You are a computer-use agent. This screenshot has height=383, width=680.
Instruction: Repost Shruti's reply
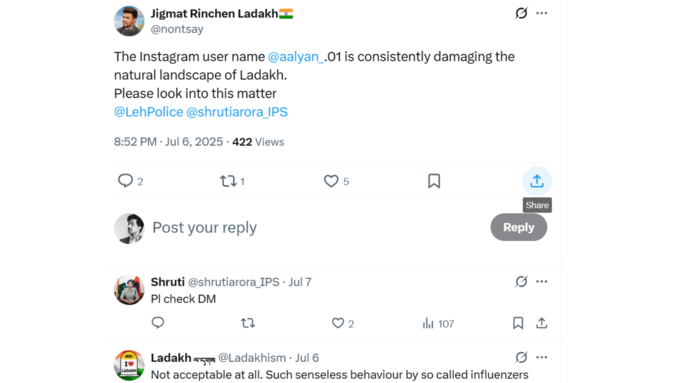pos(248,323)
